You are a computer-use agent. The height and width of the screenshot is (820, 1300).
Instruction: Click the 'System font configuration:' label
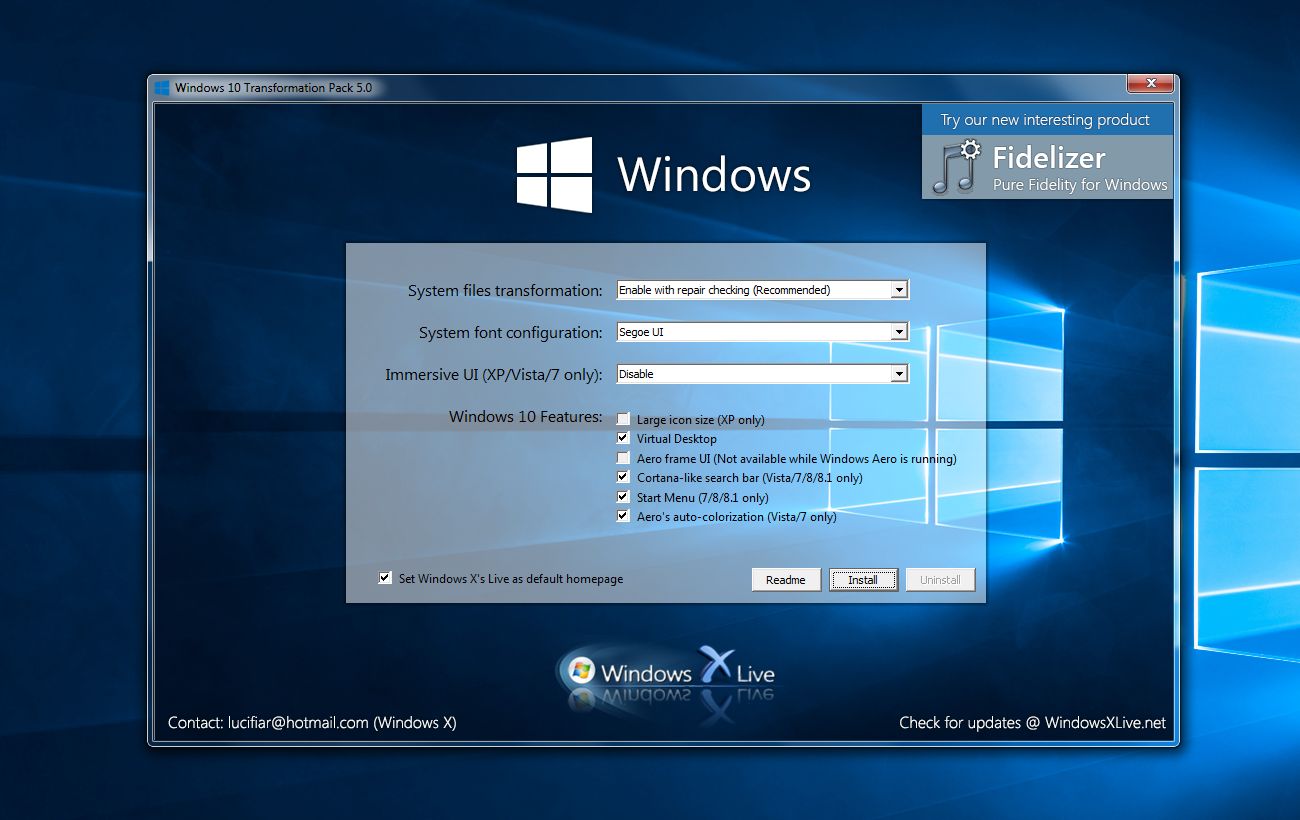point(511,333)
